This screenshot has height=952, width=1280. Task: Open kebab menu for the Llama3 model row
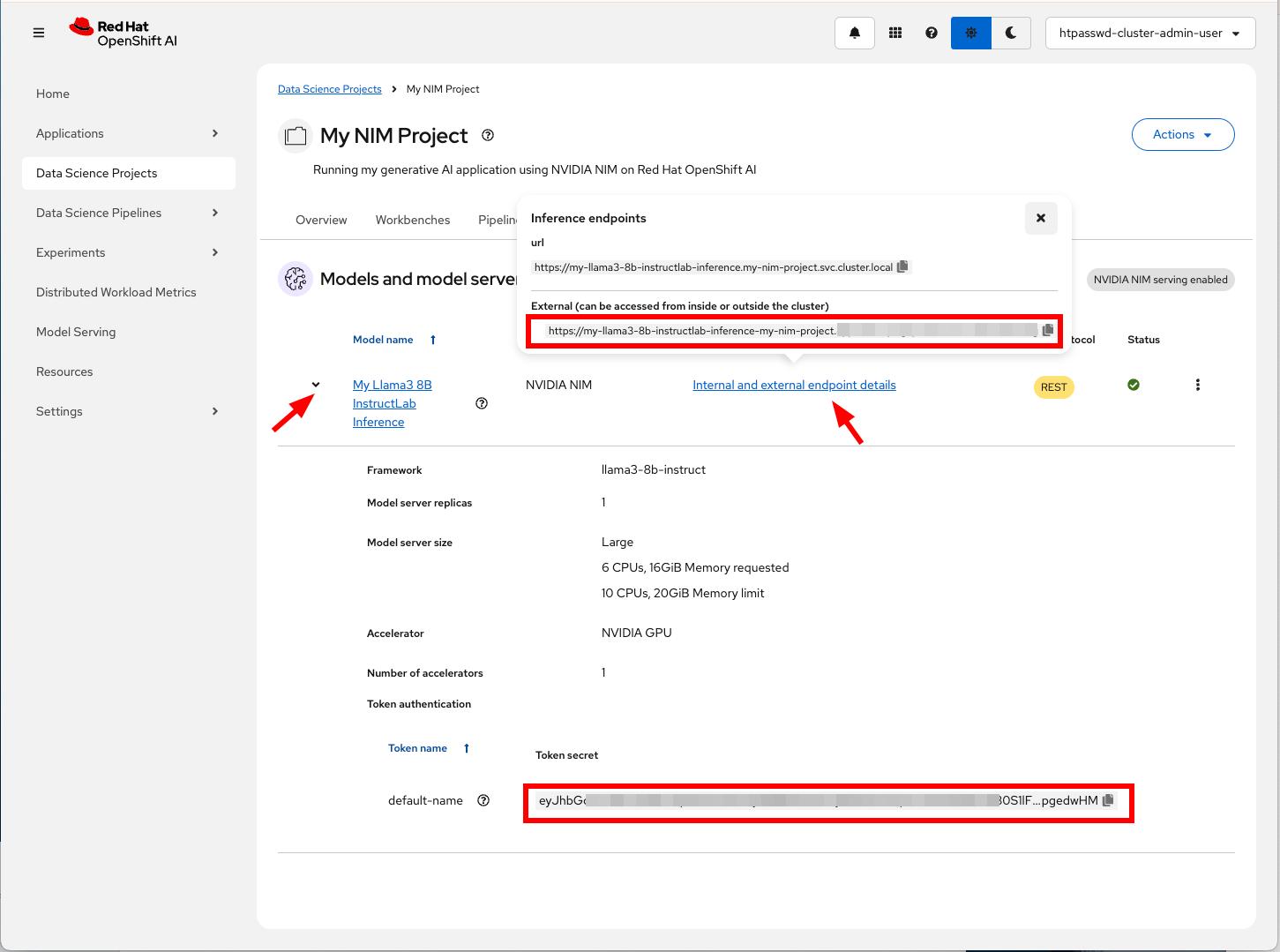coord(1197,385)
